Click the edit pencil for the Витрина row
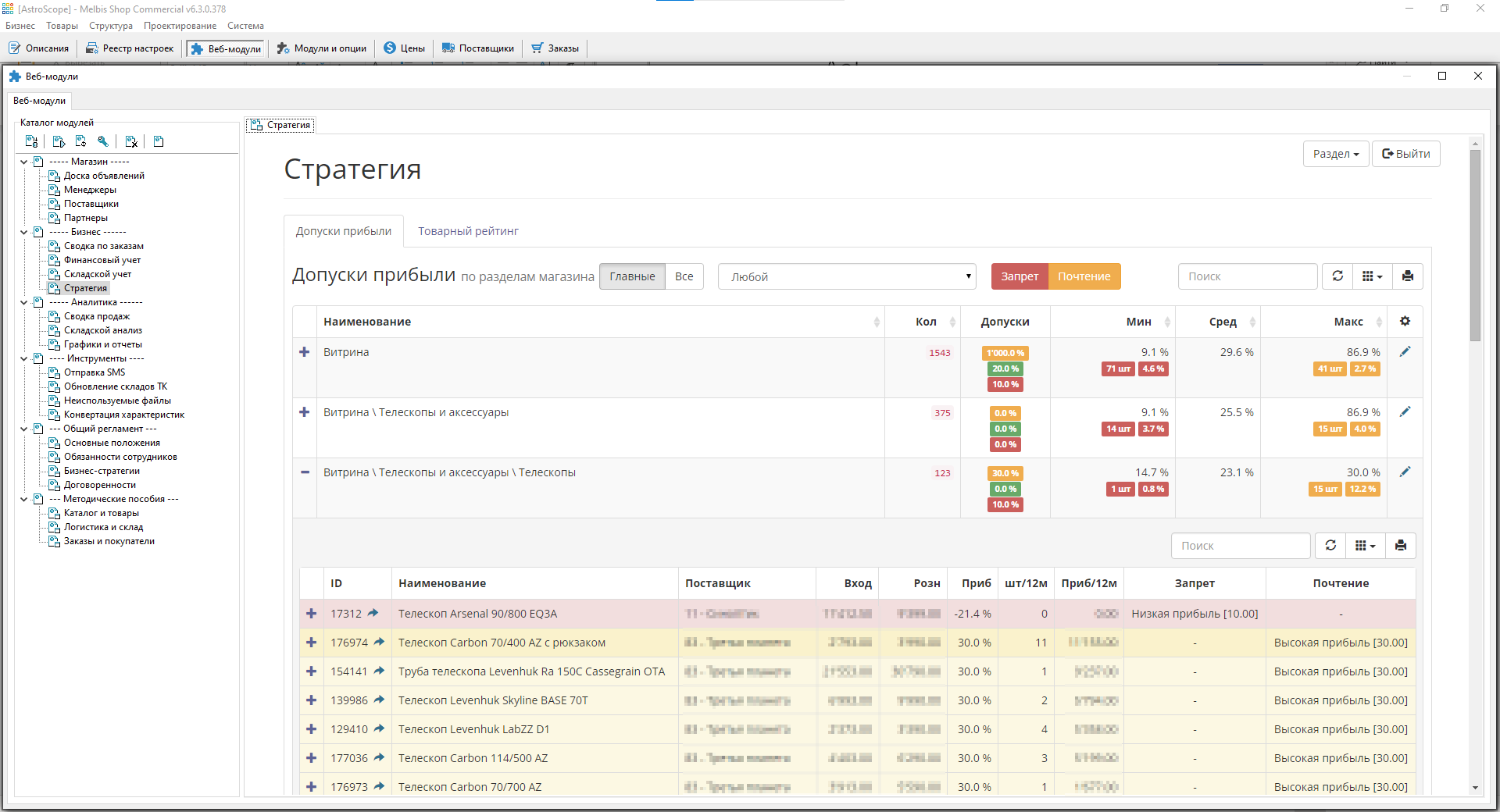The width and height of the screenshot is (1500, 812). pyautogui.click(x=1405, y=351)
